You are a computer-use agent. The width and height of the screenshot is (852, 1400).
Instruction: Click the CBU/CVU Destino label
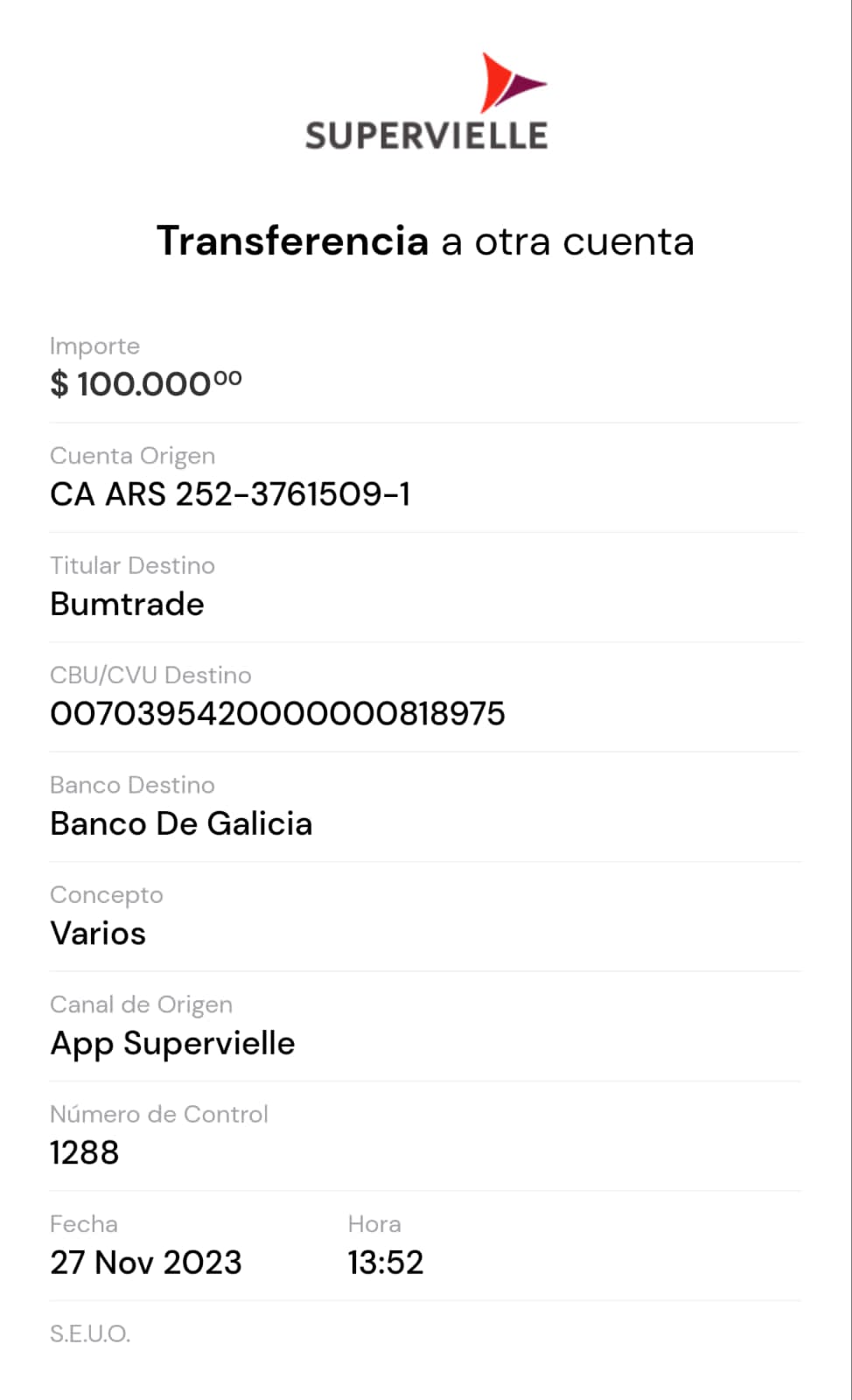coord(150,675)
